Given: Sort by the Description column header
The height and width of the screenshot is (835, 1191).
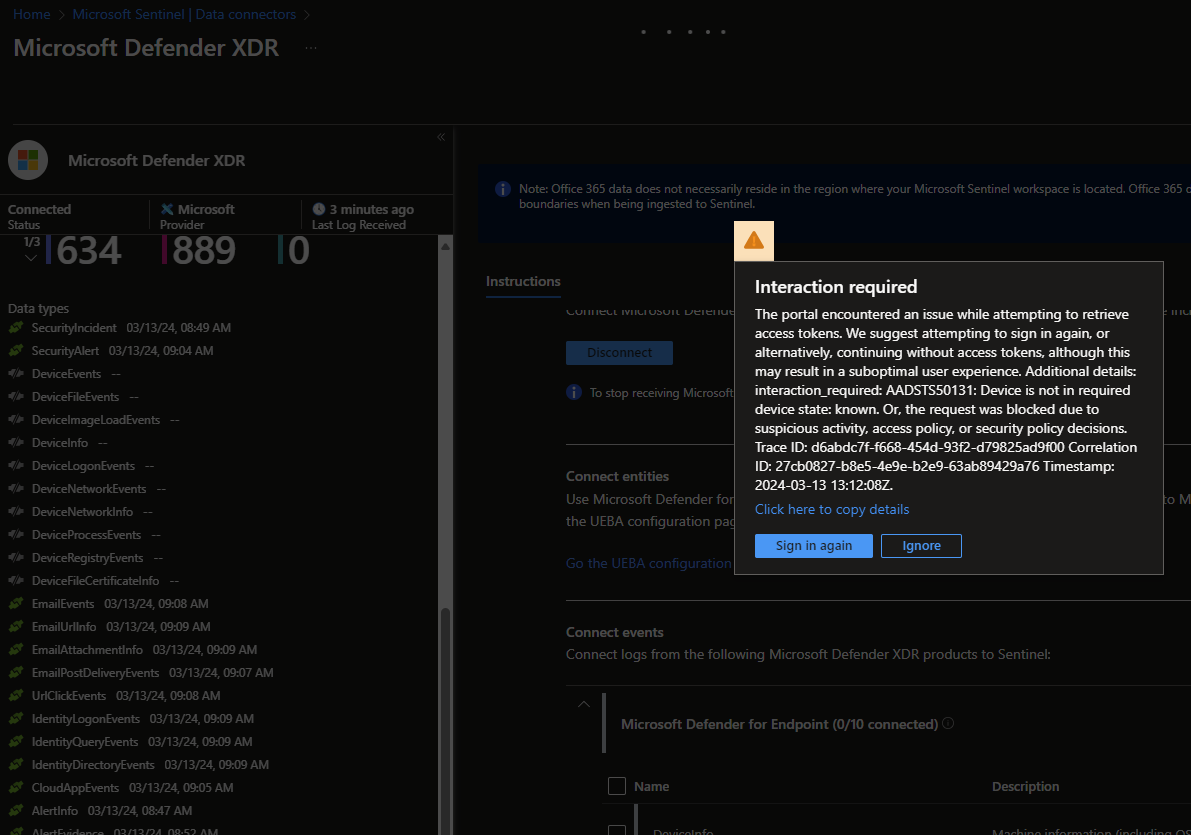Looking at the screenshot, I should point(1025,786).
